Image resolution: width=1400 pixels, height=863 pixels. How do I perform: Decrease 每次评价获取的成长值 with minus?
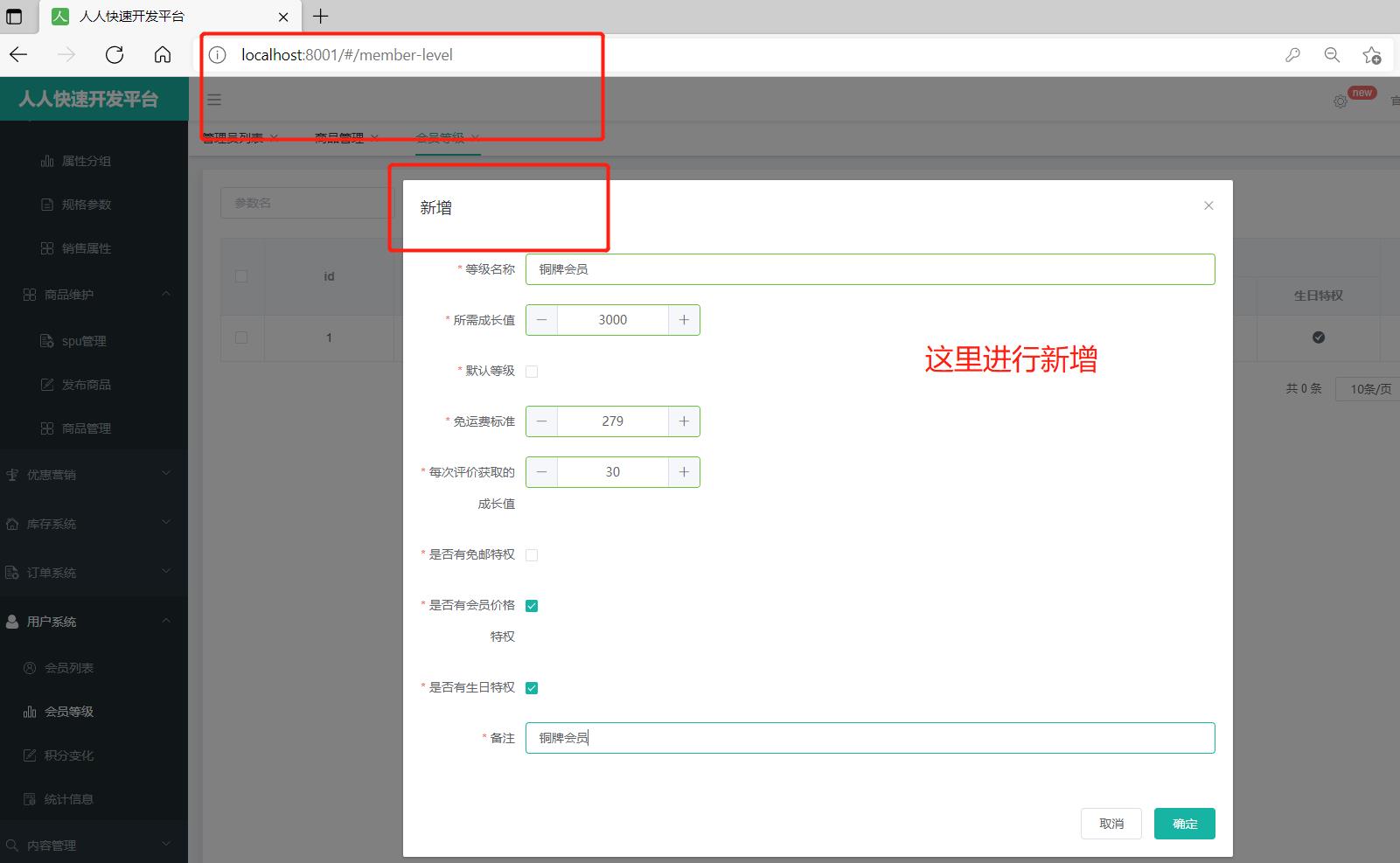pyautogui.click(x=542, y=472)
